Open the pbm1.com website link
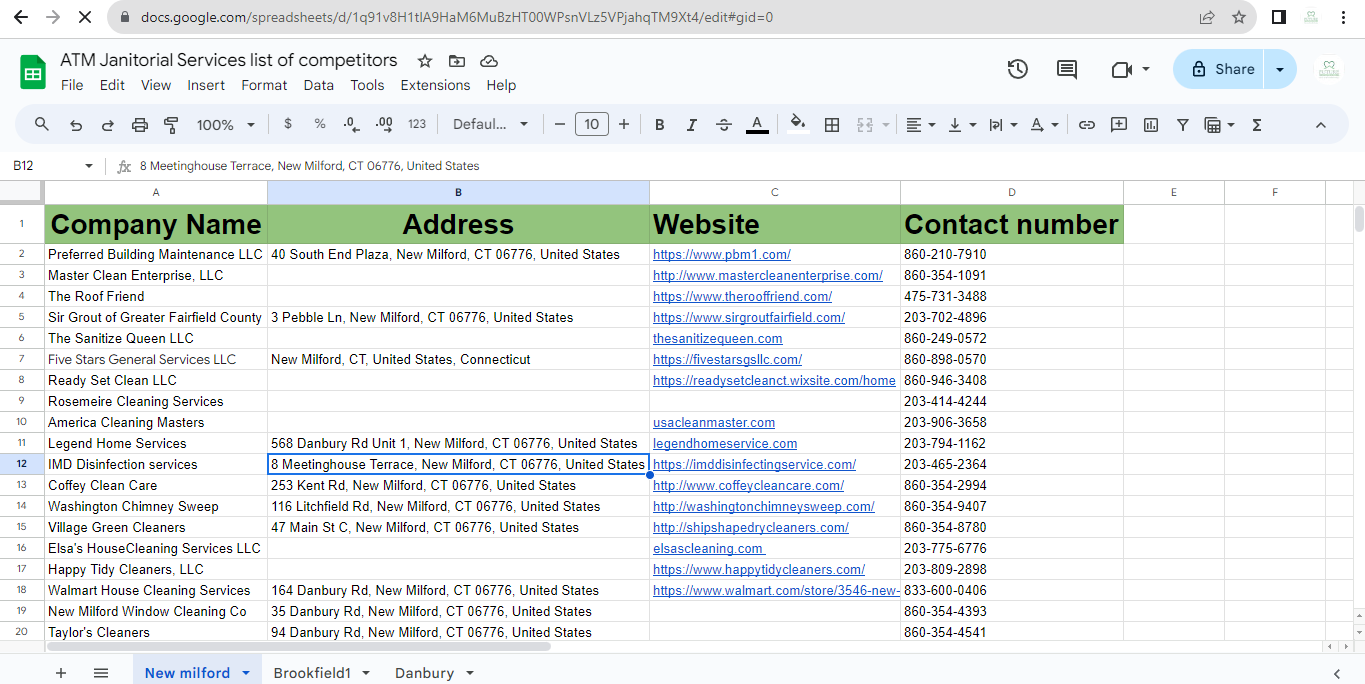Image resolution: width=1365 pixels, height=684 pixels. tap(722, 254)
